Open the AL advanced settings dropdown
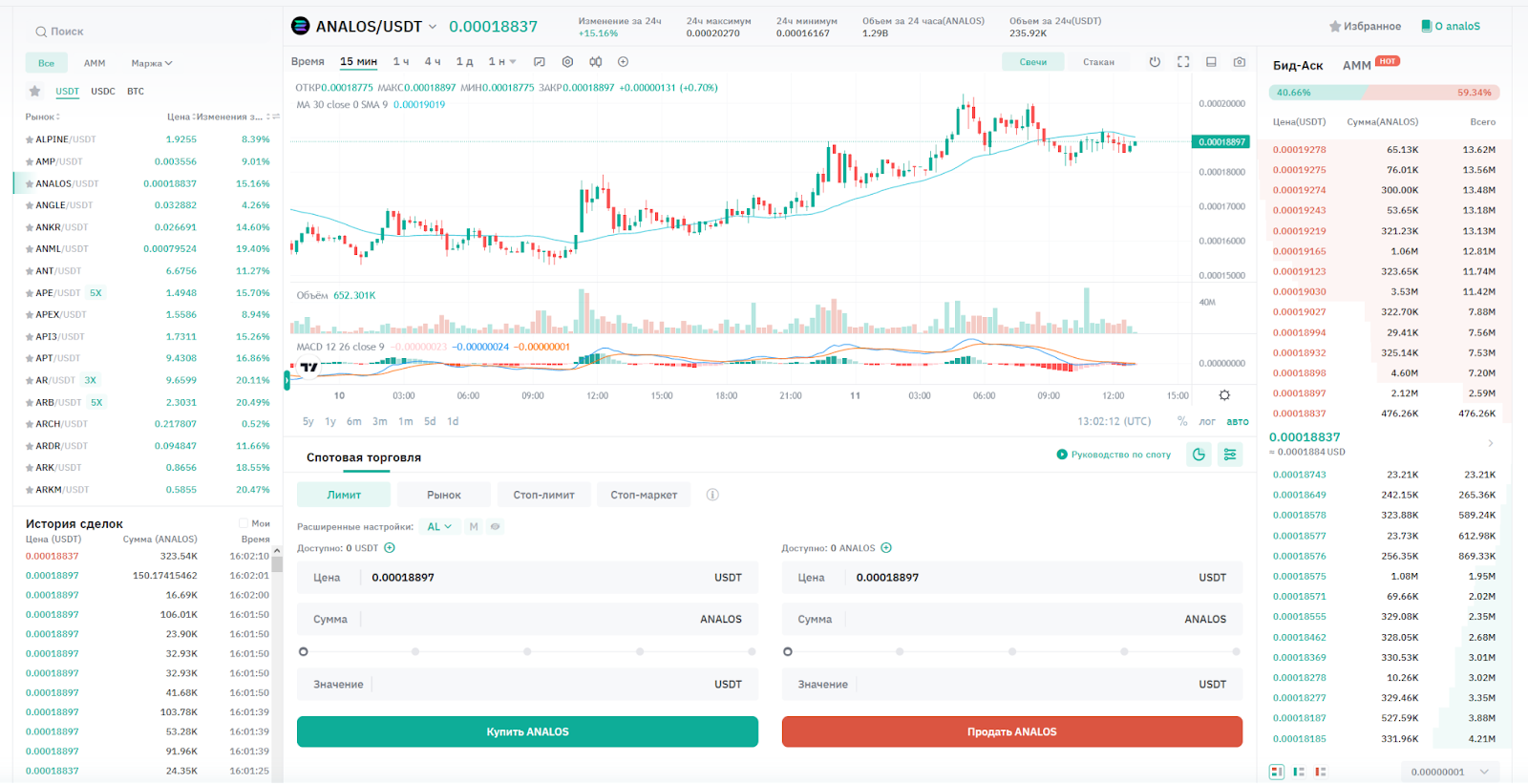This screenshot has height=784, width=1528. coord(439,527)
